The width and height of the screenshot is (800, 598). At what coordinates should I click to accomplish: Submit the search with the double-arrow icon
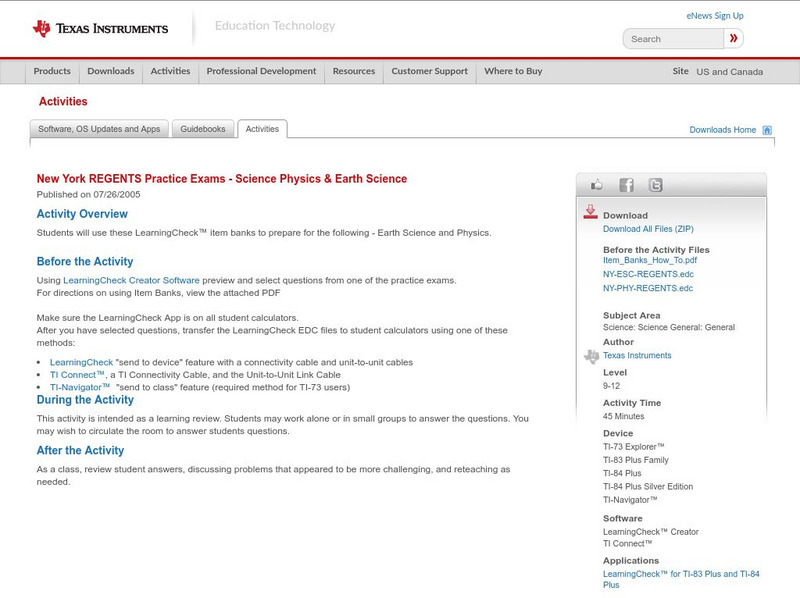click(x=733, y=37)
